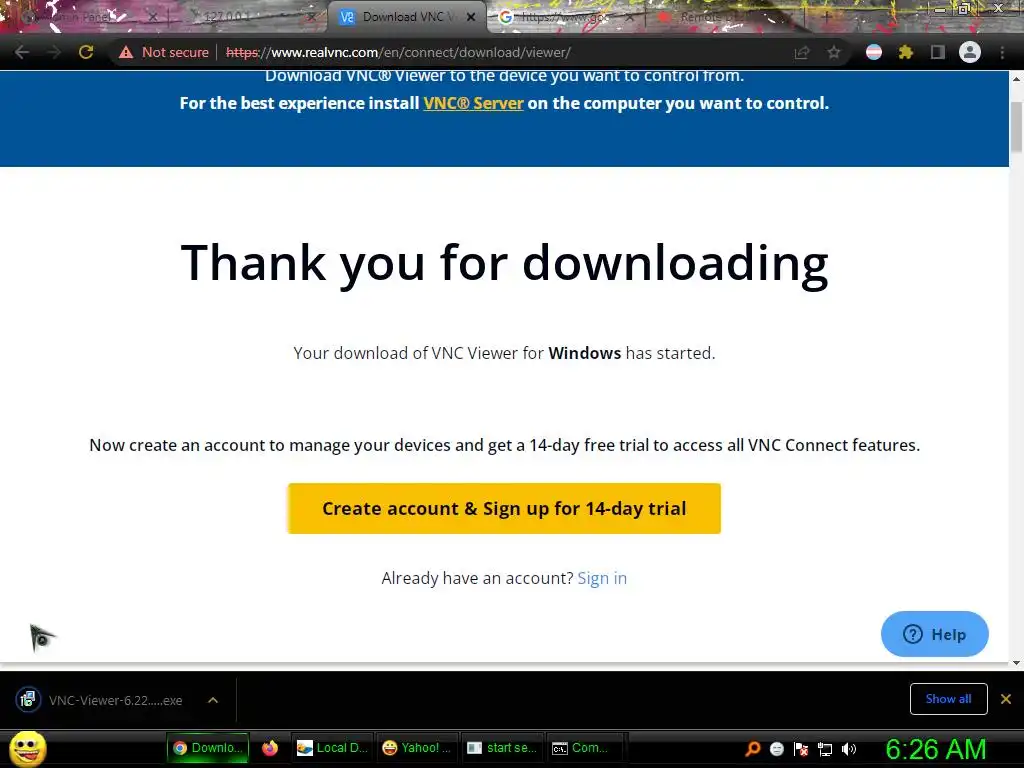The height and width of the screenshot is (768, 1024).
Task: Click the scrollbar up arrow
Action: click(1017, 79)
